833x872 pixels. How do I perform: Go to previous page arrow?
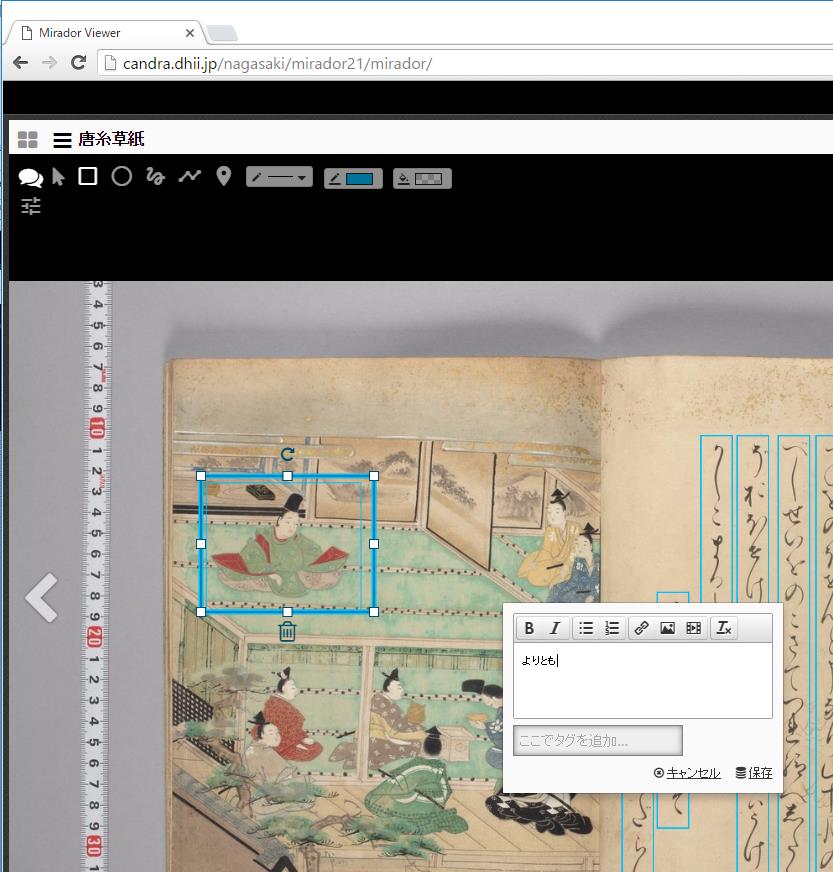[x=42, y=598]
